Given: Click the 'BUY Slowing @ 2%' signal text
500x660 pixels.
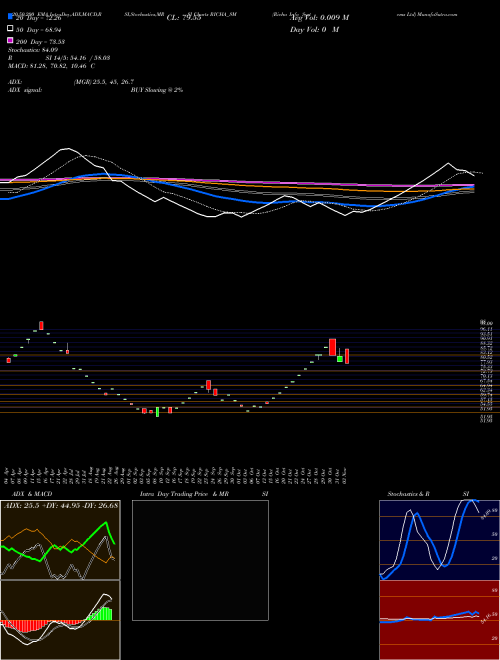Looking at the screenshot, I should (x=157, y=90).
